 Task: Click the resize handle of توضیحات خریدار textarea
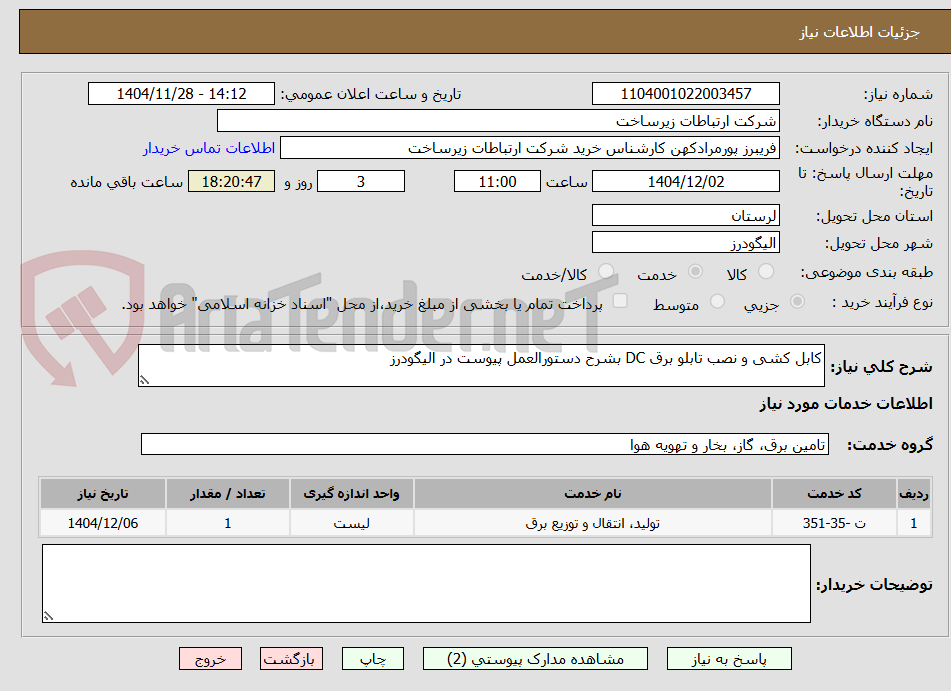[x=49, y=616]
